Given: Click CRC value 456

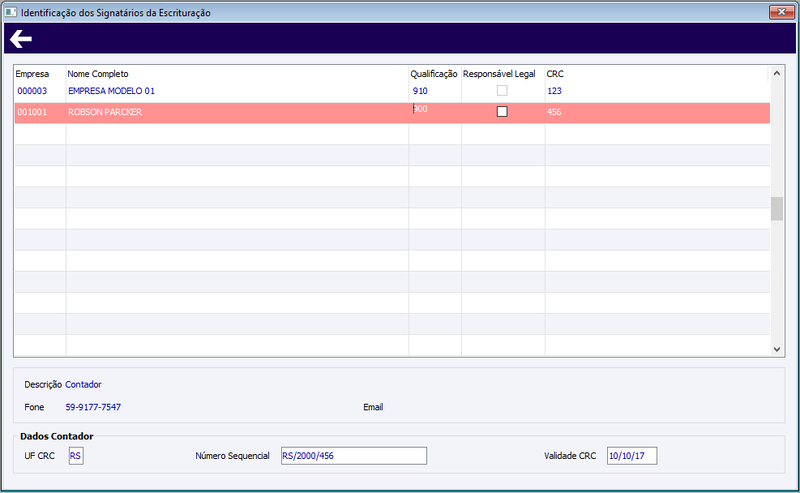Looking at the screenshot, I should point(554,112).
